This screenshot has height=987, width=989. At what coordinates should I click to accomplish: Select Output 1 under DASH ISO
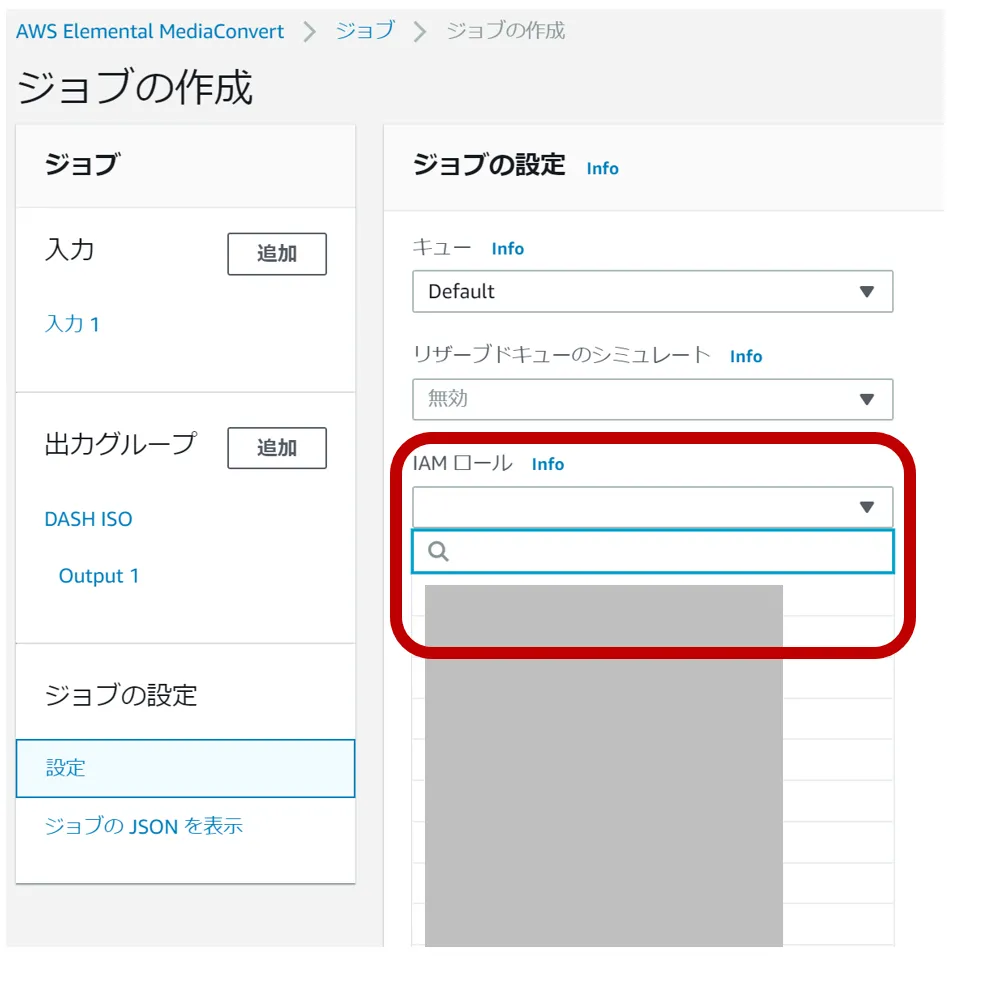click(x=98, y=576)
